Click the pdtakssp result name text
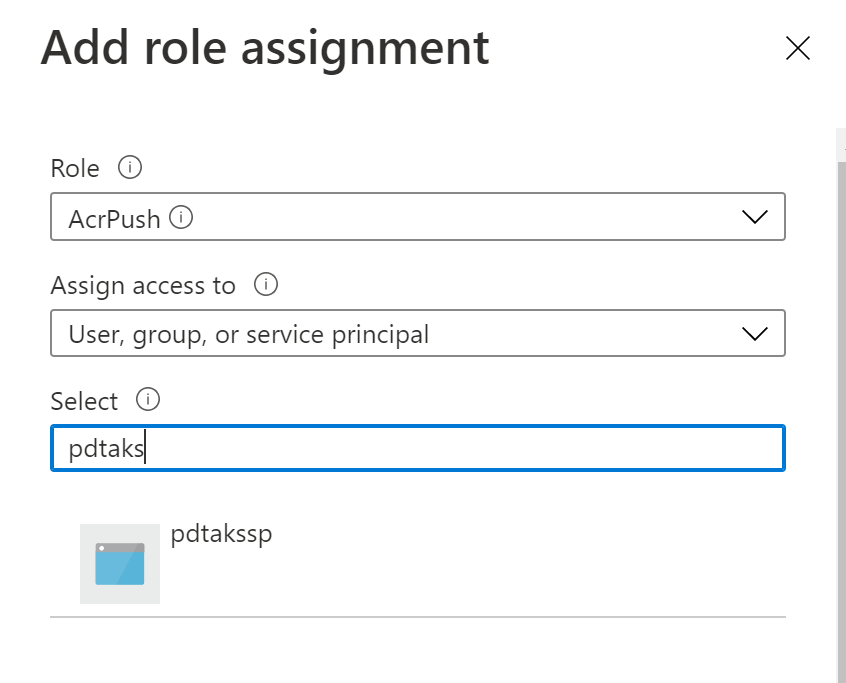The width and height of the screenshot is (846, 683). (x=221, y=534)
